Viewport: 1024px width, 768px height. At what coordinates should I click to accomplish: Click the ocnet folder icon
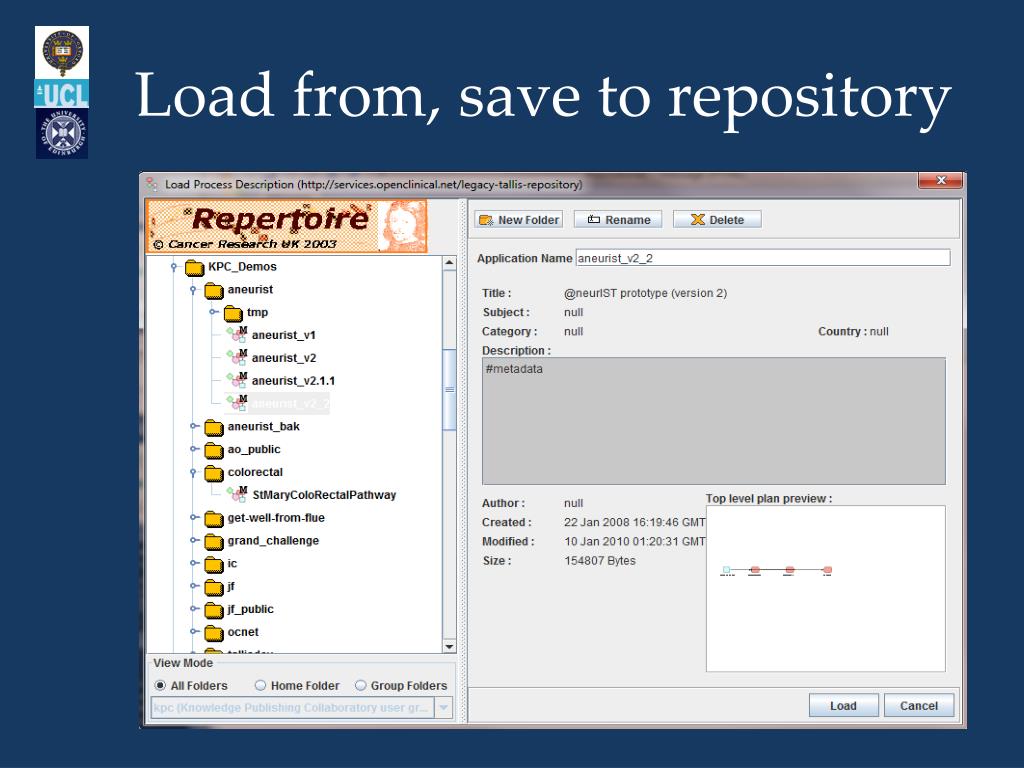214,633
